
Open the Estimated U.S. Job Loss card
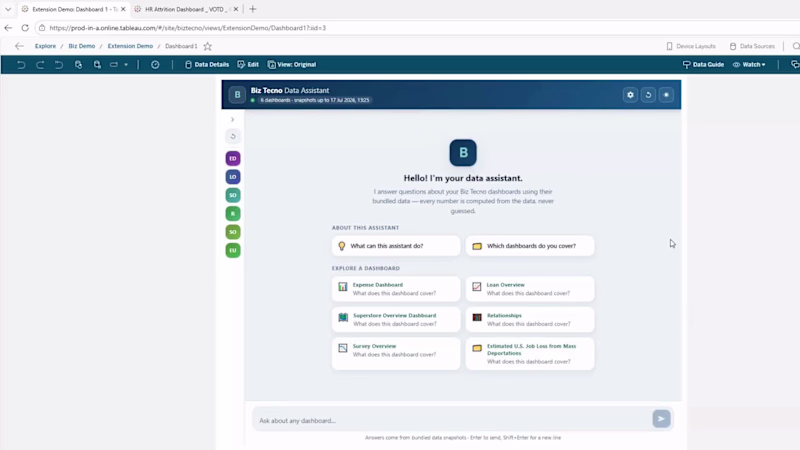tap(530, 354)
